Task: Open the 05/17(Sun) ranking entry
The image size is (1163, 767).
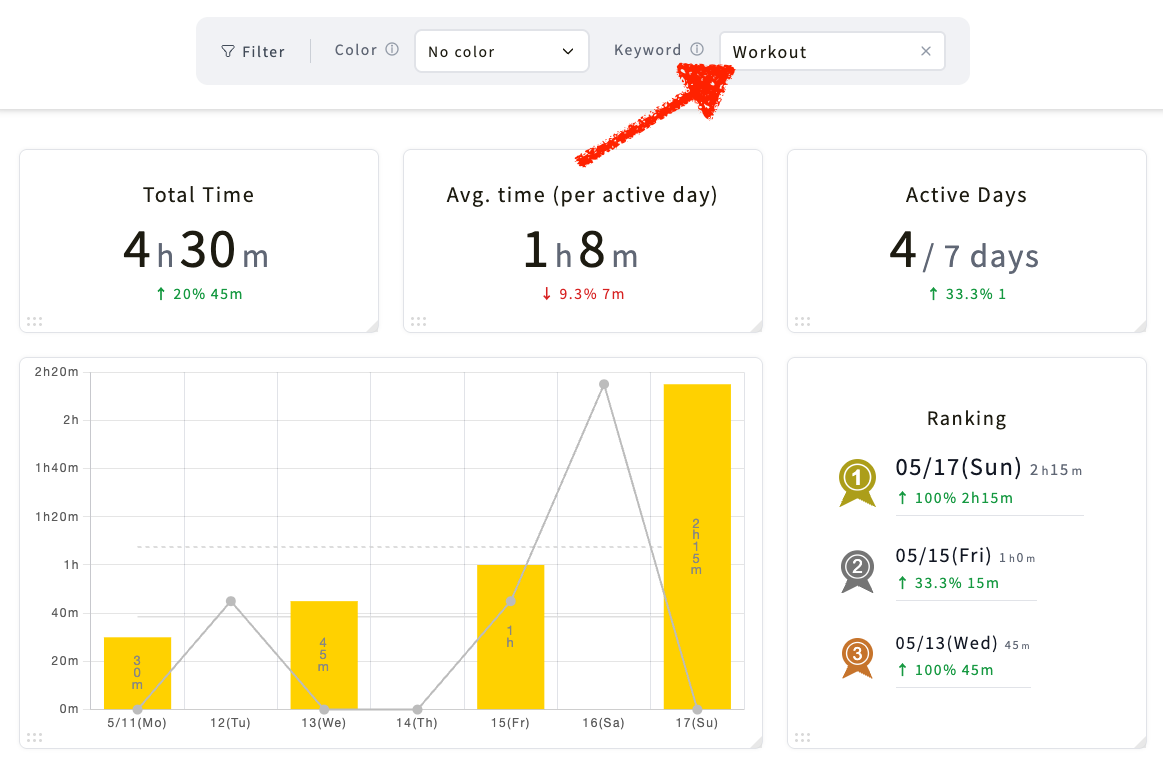Action: coord(989,482)
